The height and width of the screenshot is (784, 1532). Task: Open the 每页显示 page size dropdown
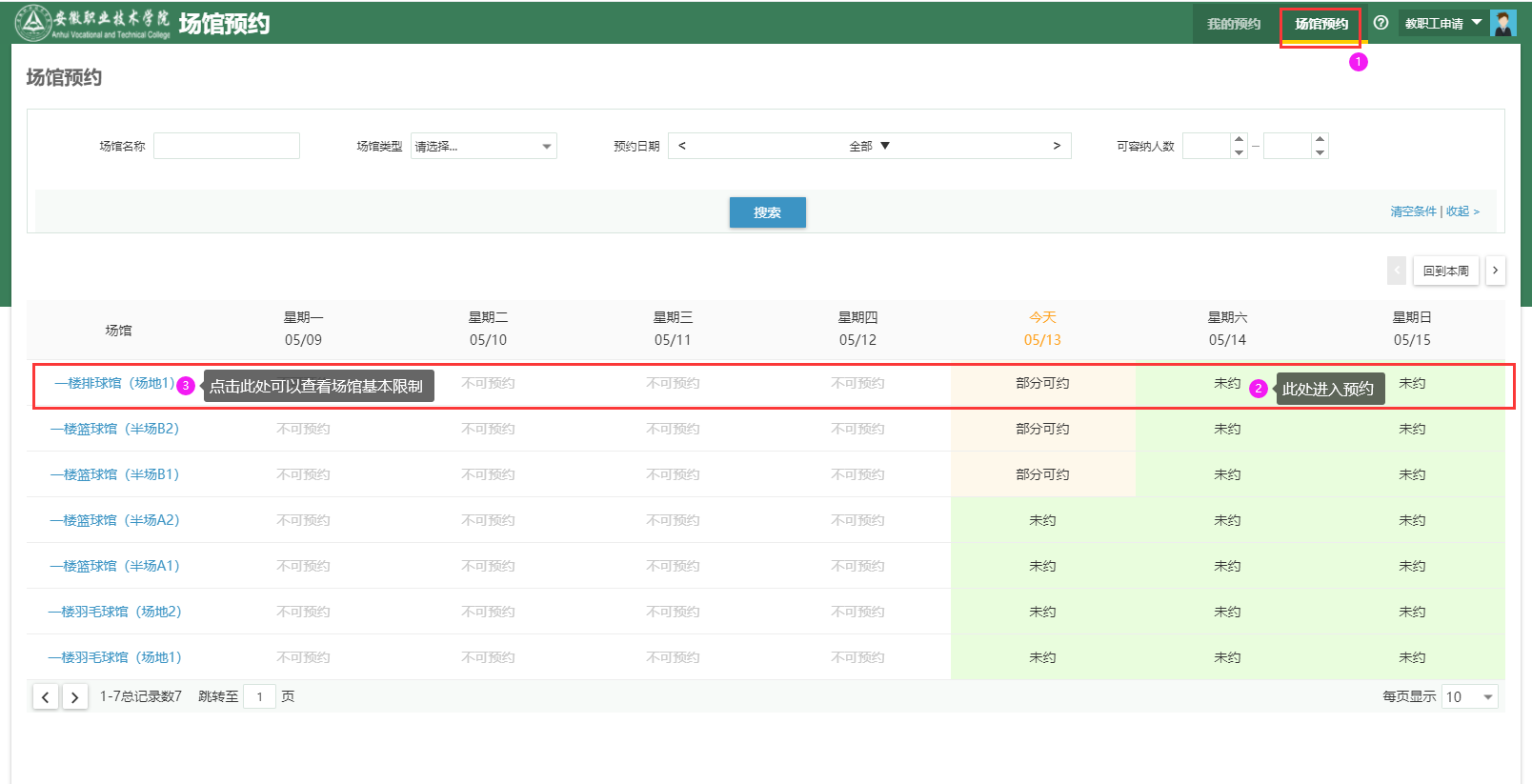[x=1469, y=697]
